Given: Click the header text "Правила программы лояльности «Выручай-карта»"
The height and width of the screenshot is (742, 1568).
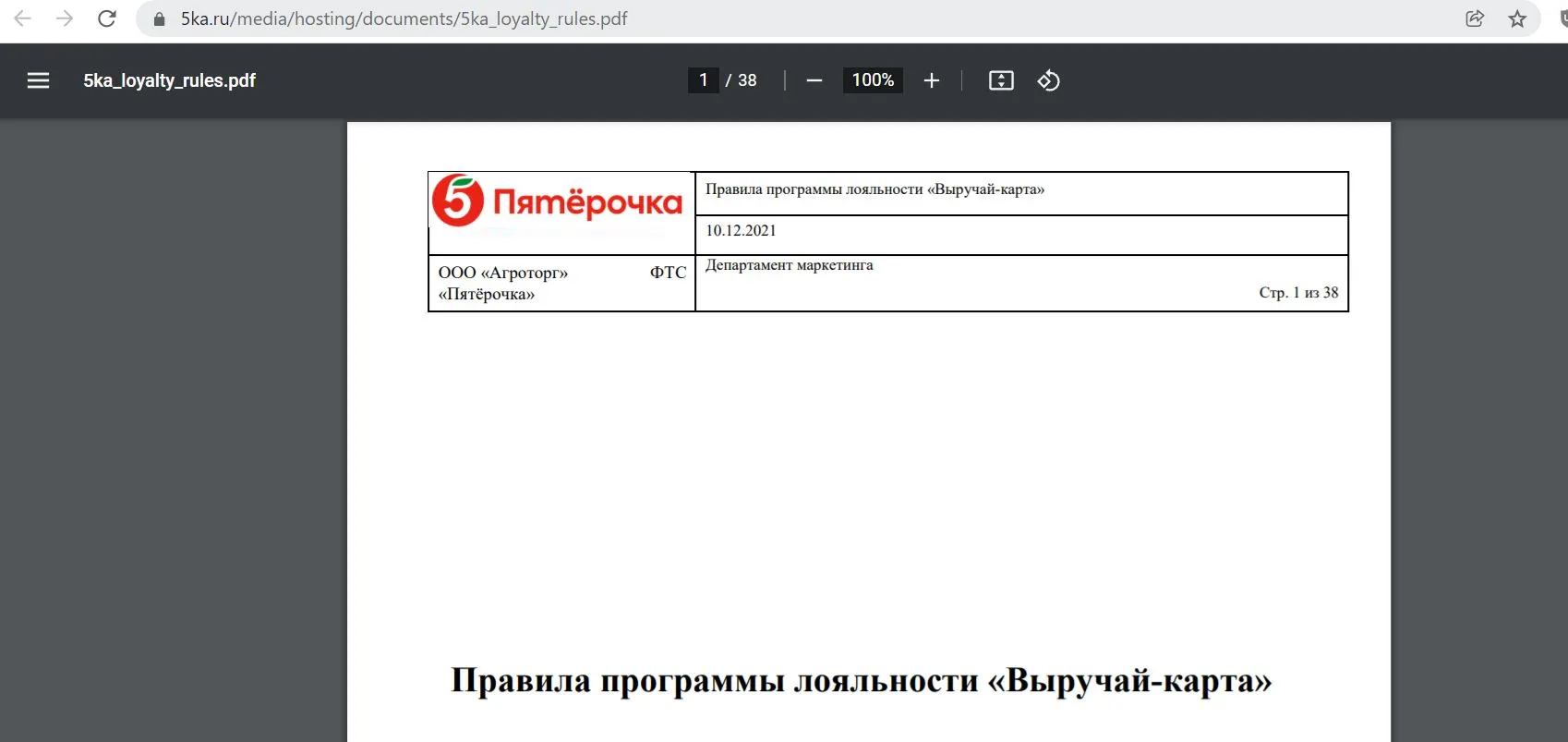Looking at the screenshot, I should coord(874,189).
